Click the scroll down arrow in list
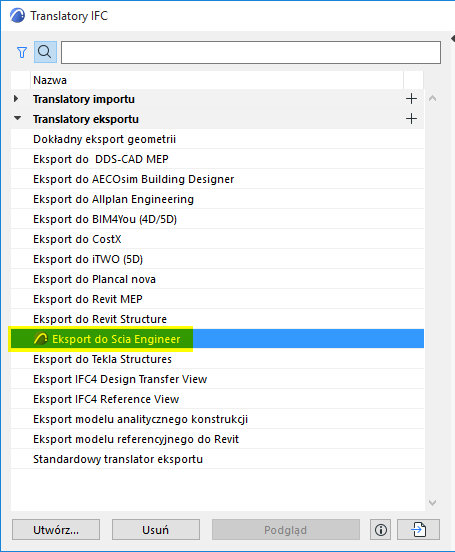 432,503
